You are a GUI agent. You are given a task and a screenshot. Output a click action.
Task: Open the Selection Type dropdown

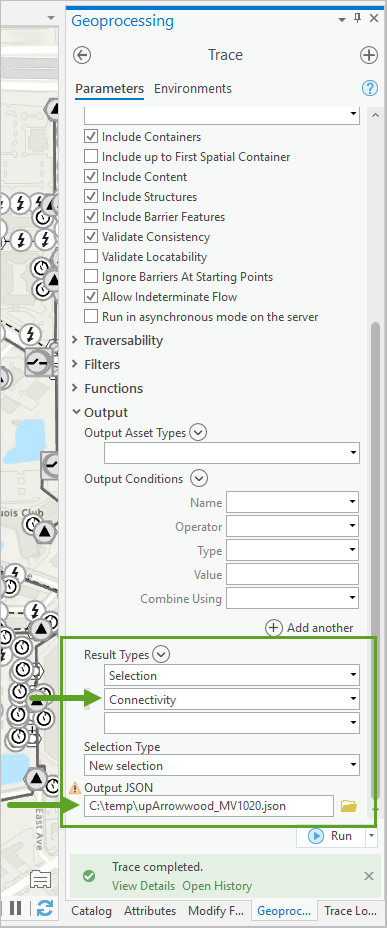pos(222,765)
